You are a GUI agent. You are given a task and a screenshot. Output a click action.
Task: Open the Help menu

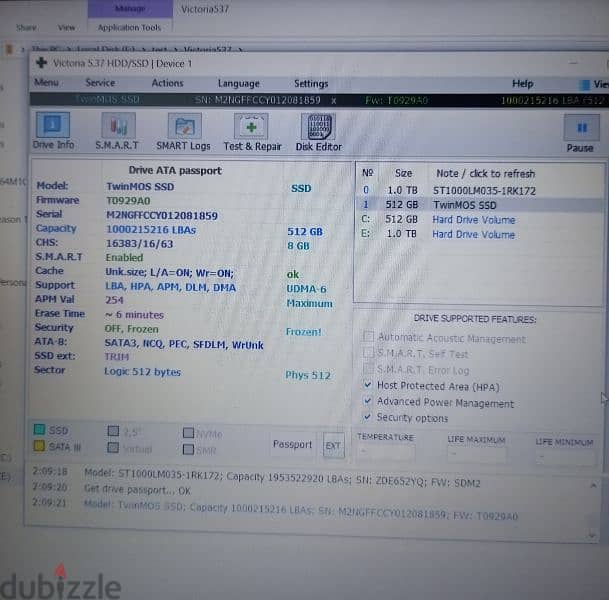click(522, 83)
